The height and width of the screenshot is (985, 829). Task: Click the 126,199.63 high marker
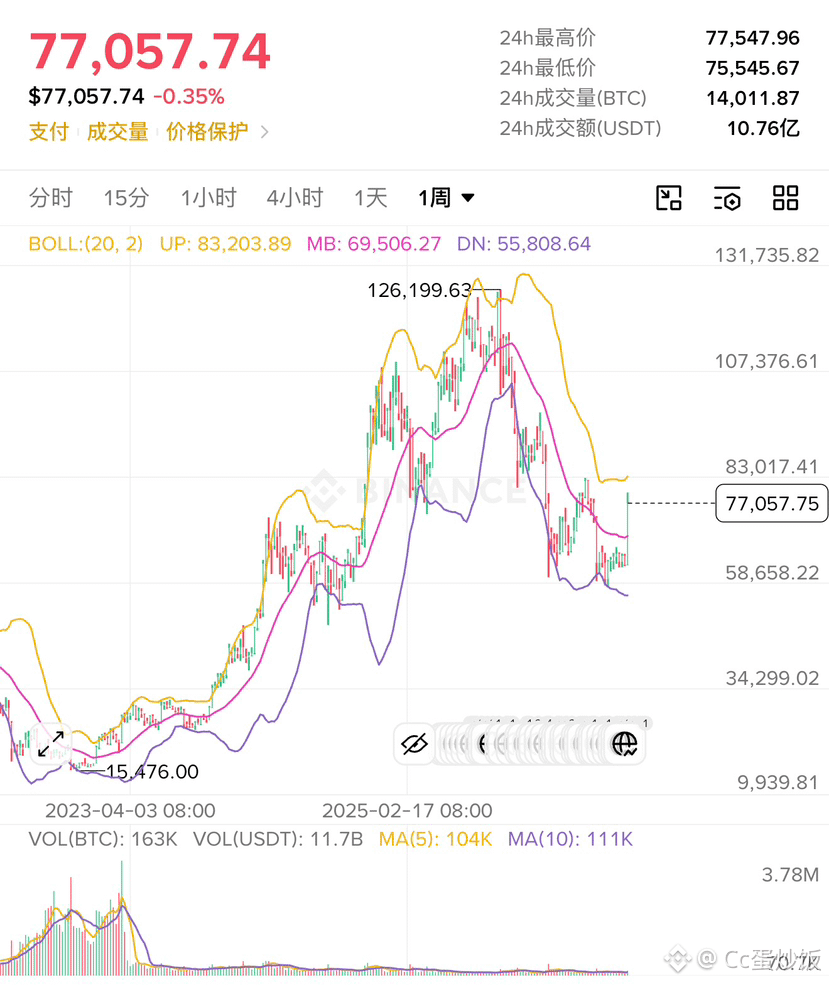coord(420,290)
